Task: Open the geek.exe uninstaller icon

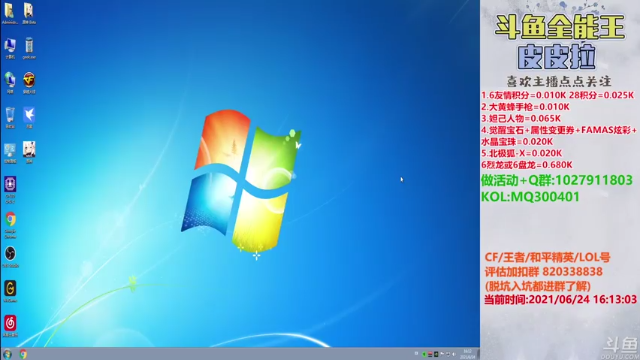Action: [x=29, y=48]
